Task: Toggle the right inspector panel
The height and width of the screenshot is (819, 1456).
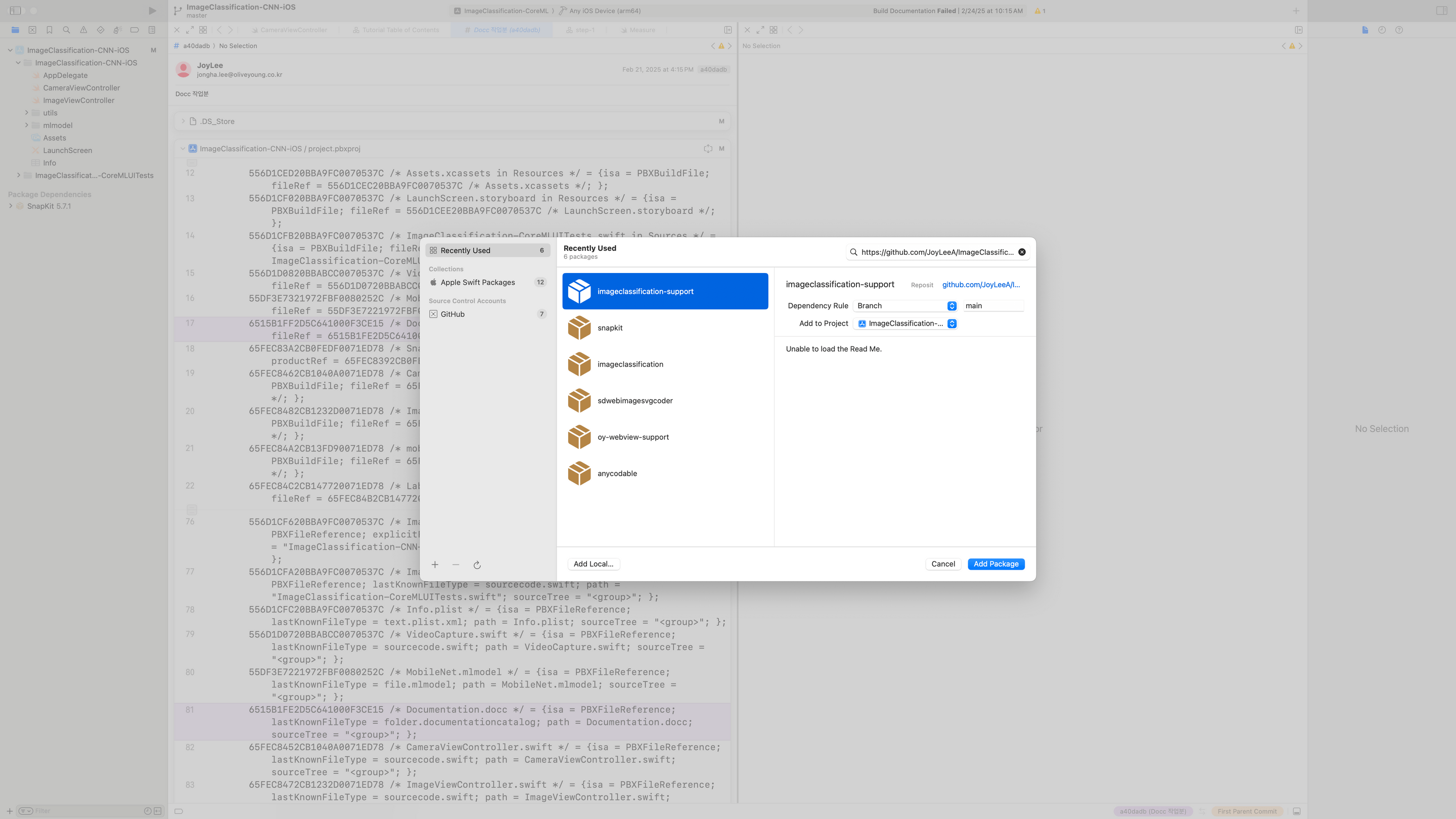Action: (1441, 11)
